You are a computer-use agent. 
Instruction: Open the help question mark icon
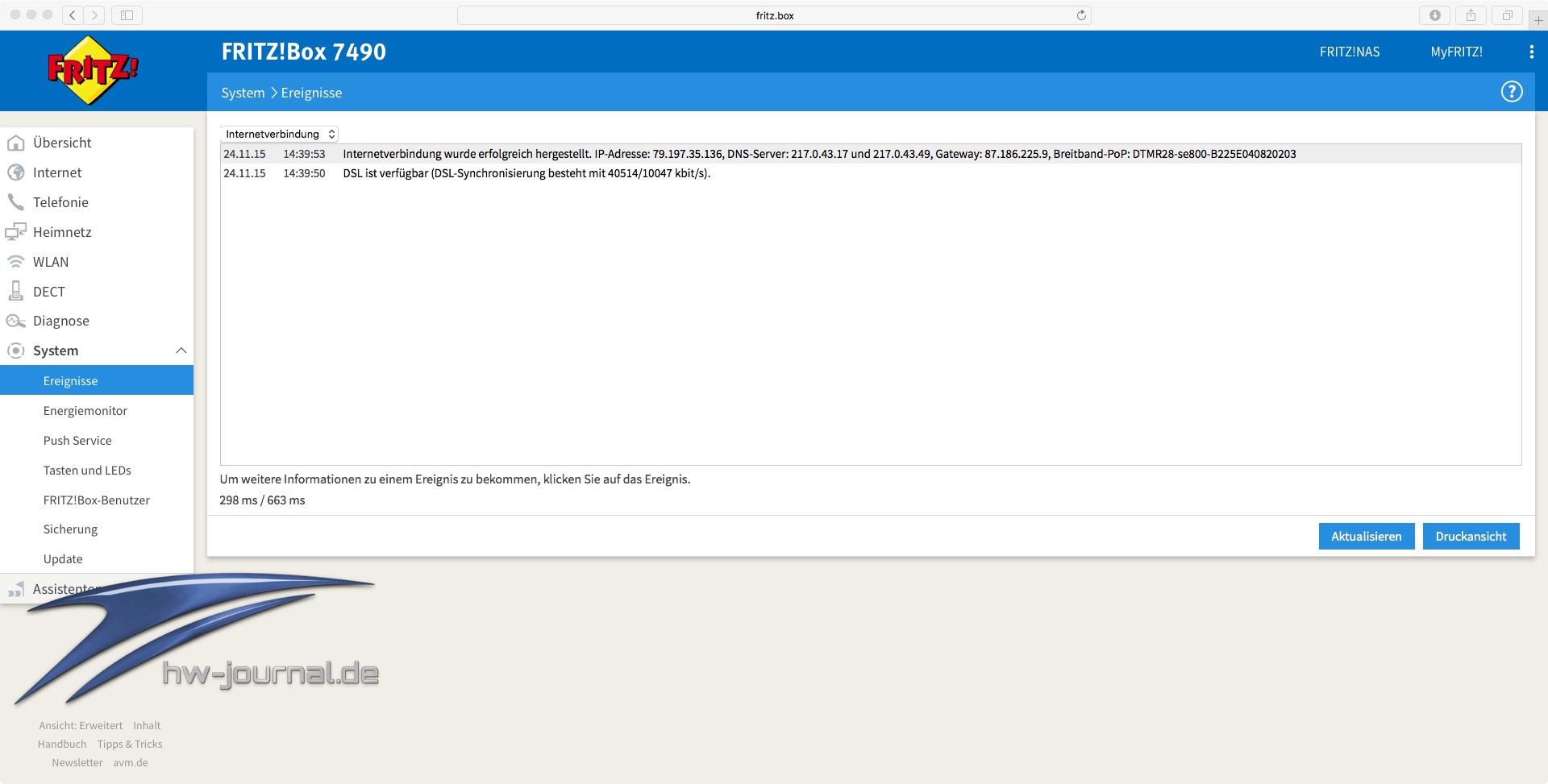click(1512, 92)
